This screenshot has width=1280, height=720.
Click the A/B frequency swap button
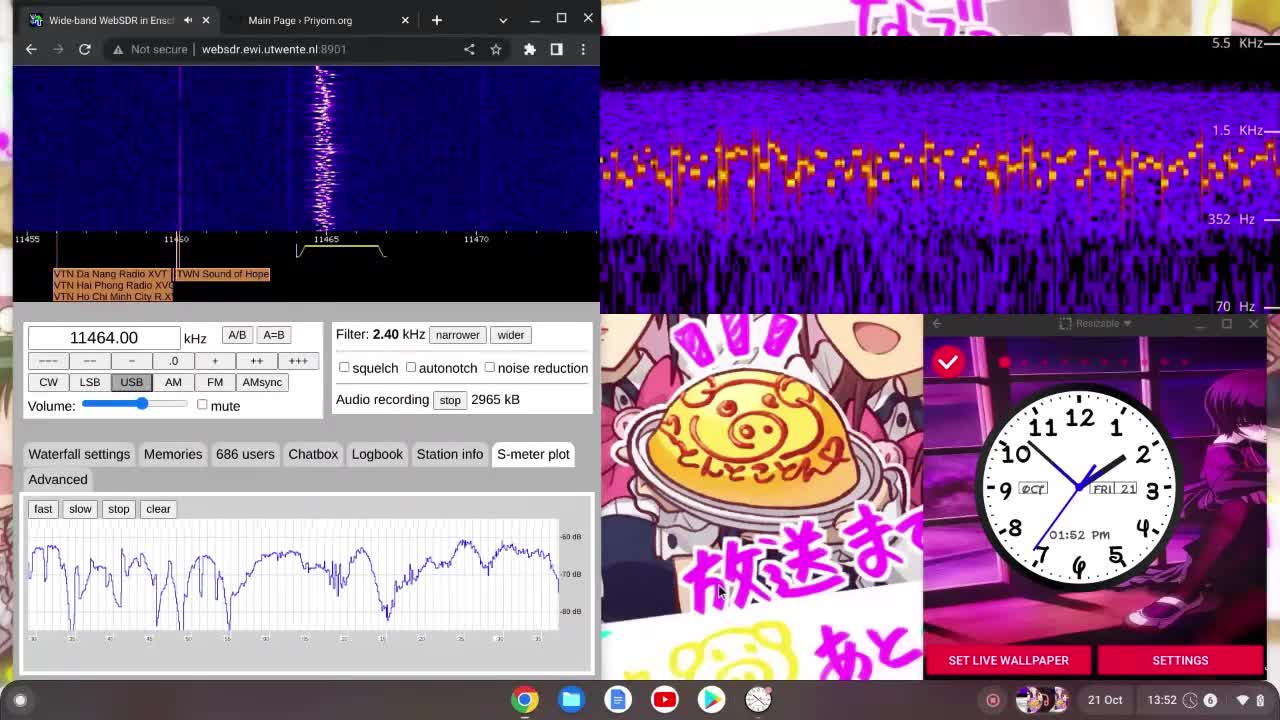pos(237,336)
